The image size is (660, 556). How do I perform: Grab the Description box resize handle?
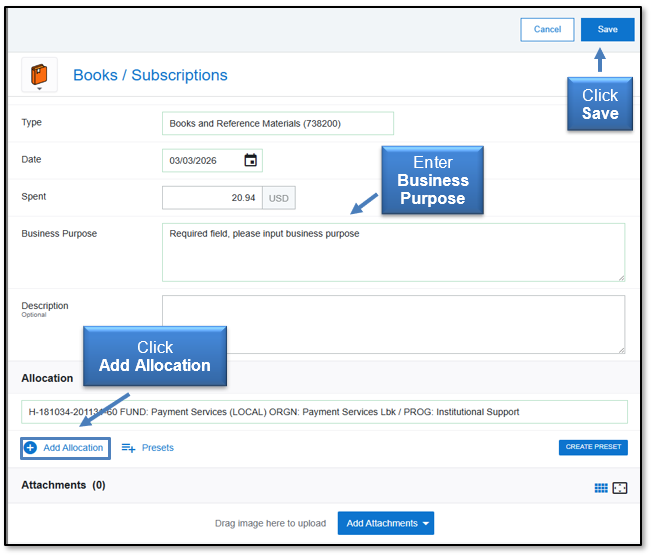click(620, 349)
